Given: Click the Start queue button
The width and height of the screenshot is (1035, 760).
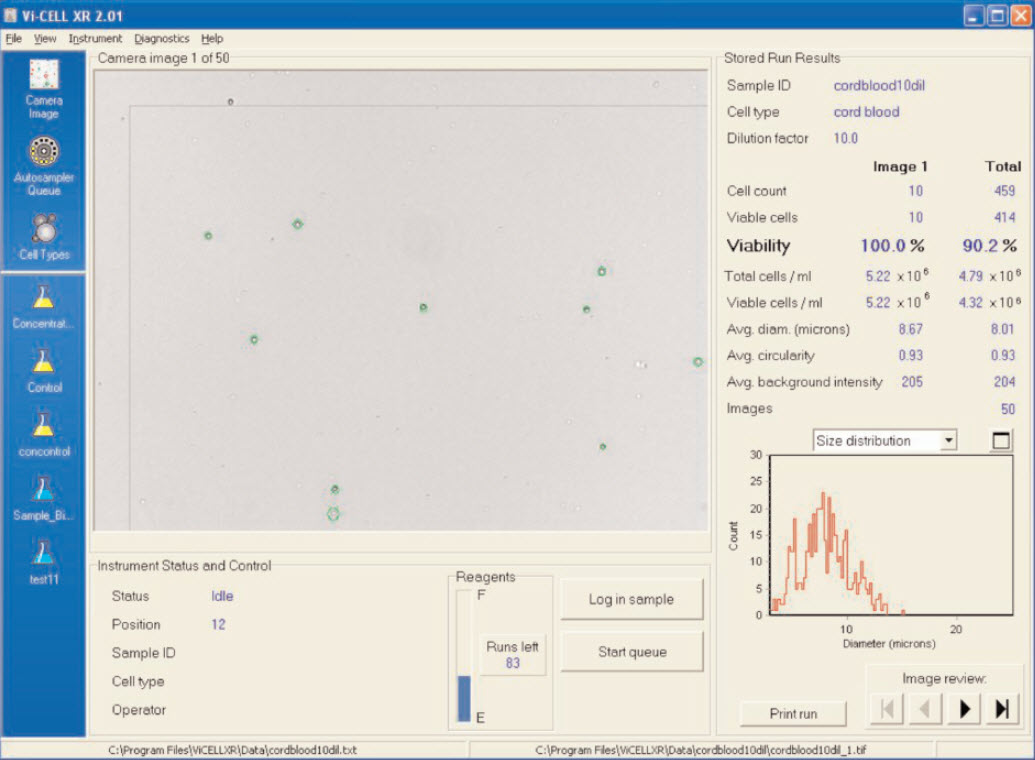Looking at the screenshot, I should [631, 652].
